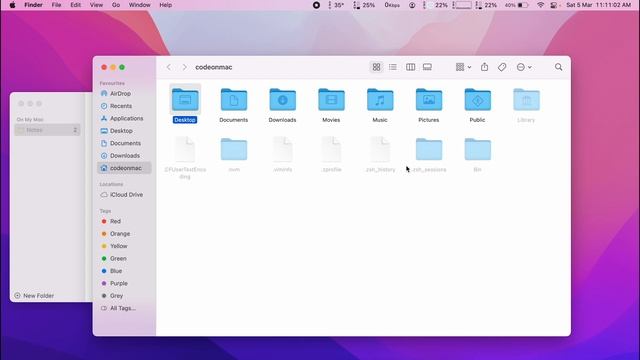This screenshot has height=360, width=640.
Task: Switch to gallery view
Action: (x=427, y=67)
